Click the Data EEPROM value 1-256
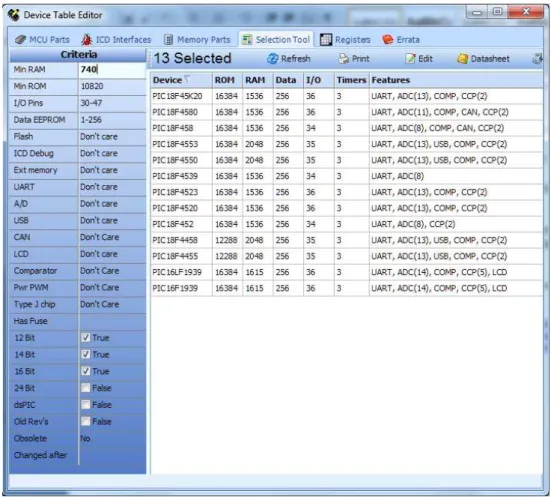 91,120
